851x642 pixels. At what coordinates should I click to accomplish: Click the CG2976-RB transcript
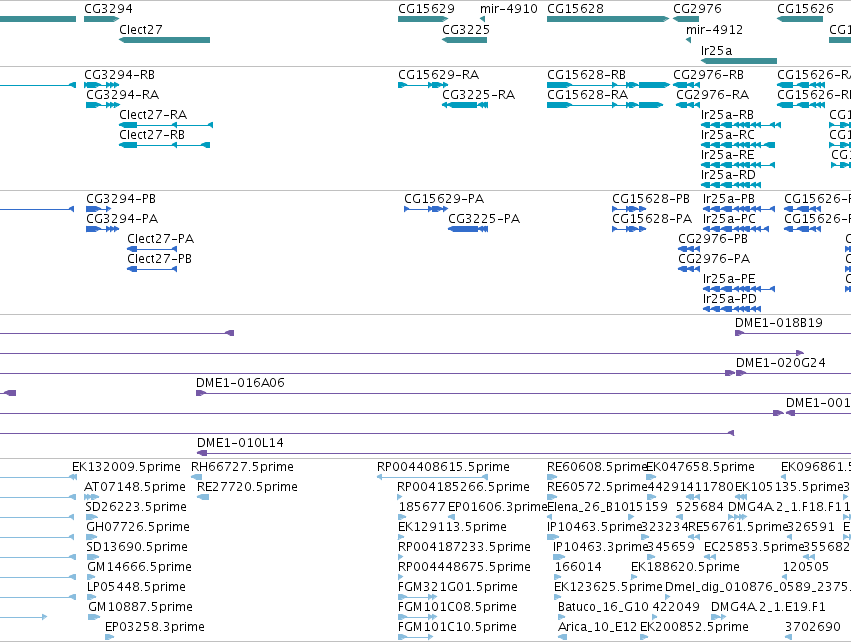click(687, 85)
